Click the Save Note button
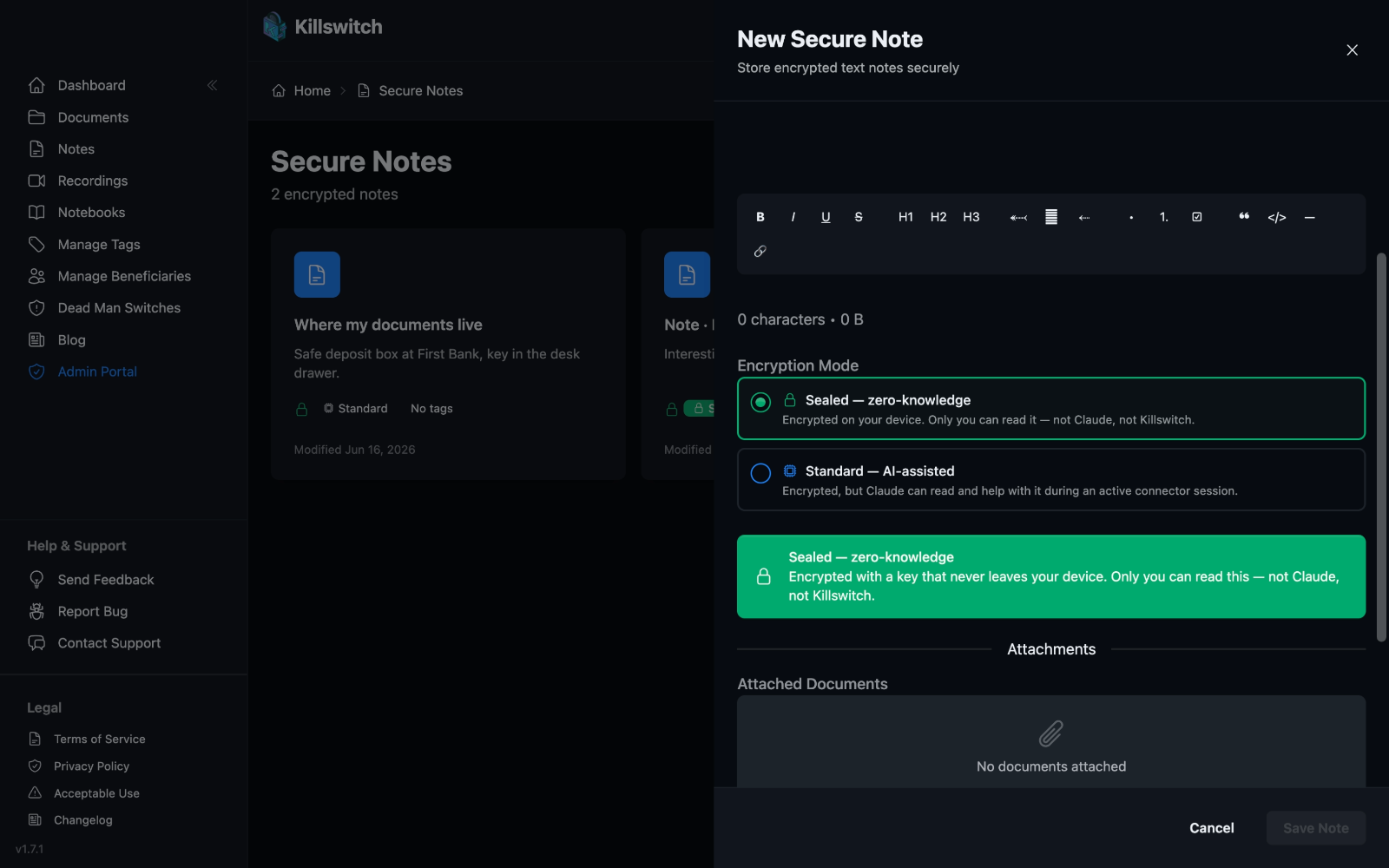The height and width of the screenshot is (868, 1389). [1315, 828]
